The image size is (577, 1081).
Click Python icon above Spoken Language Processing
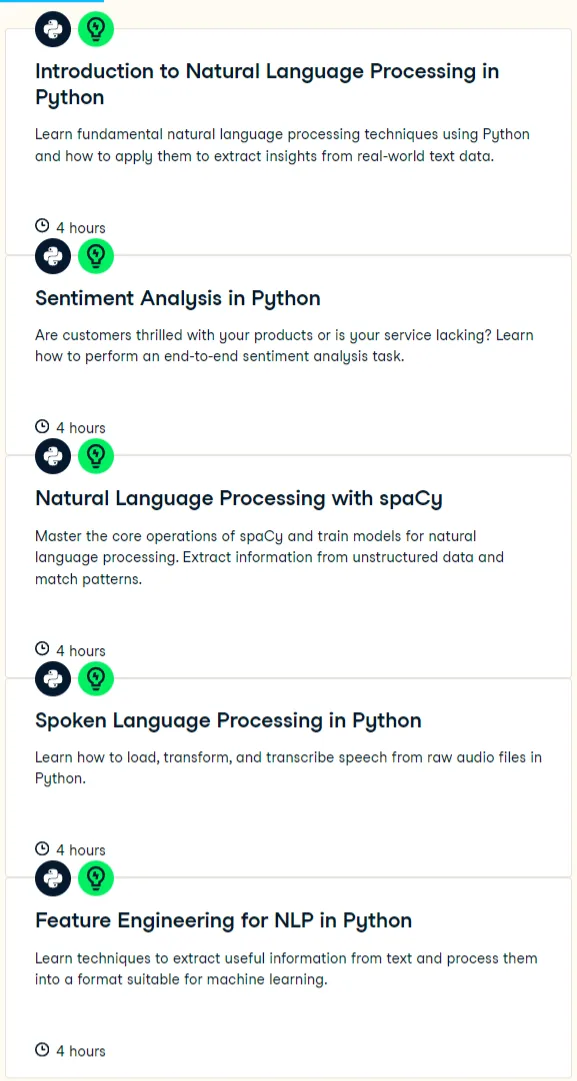pos(53,679)
